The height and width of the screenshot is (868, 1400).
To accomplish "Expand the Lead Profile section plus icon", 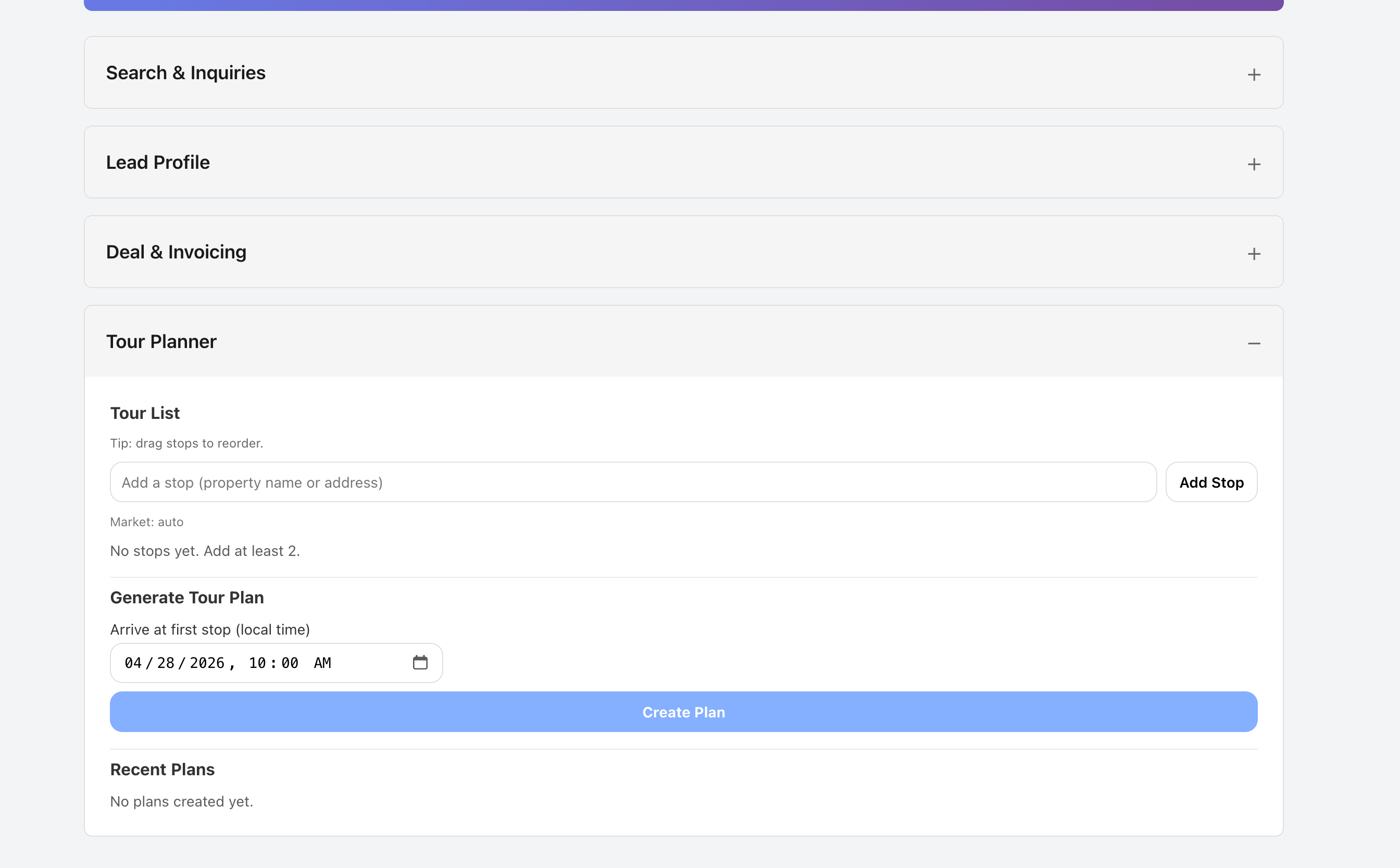I will click(x=1254, y=164).
